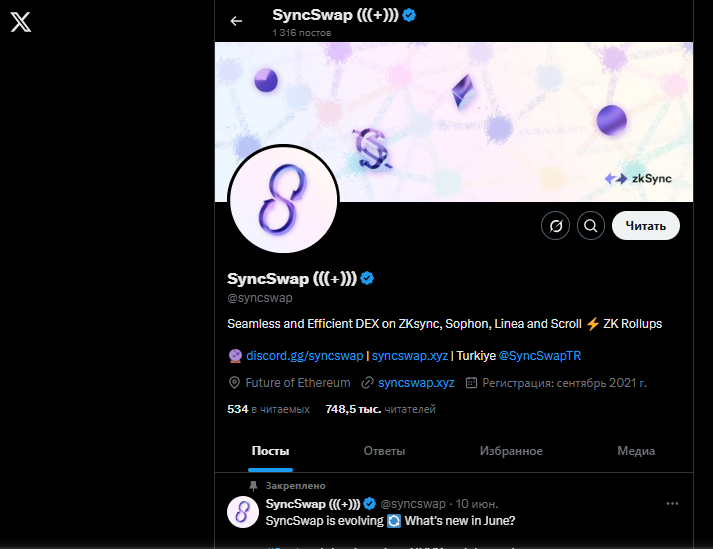Click the @syncswap handle under name

(260, 298)
